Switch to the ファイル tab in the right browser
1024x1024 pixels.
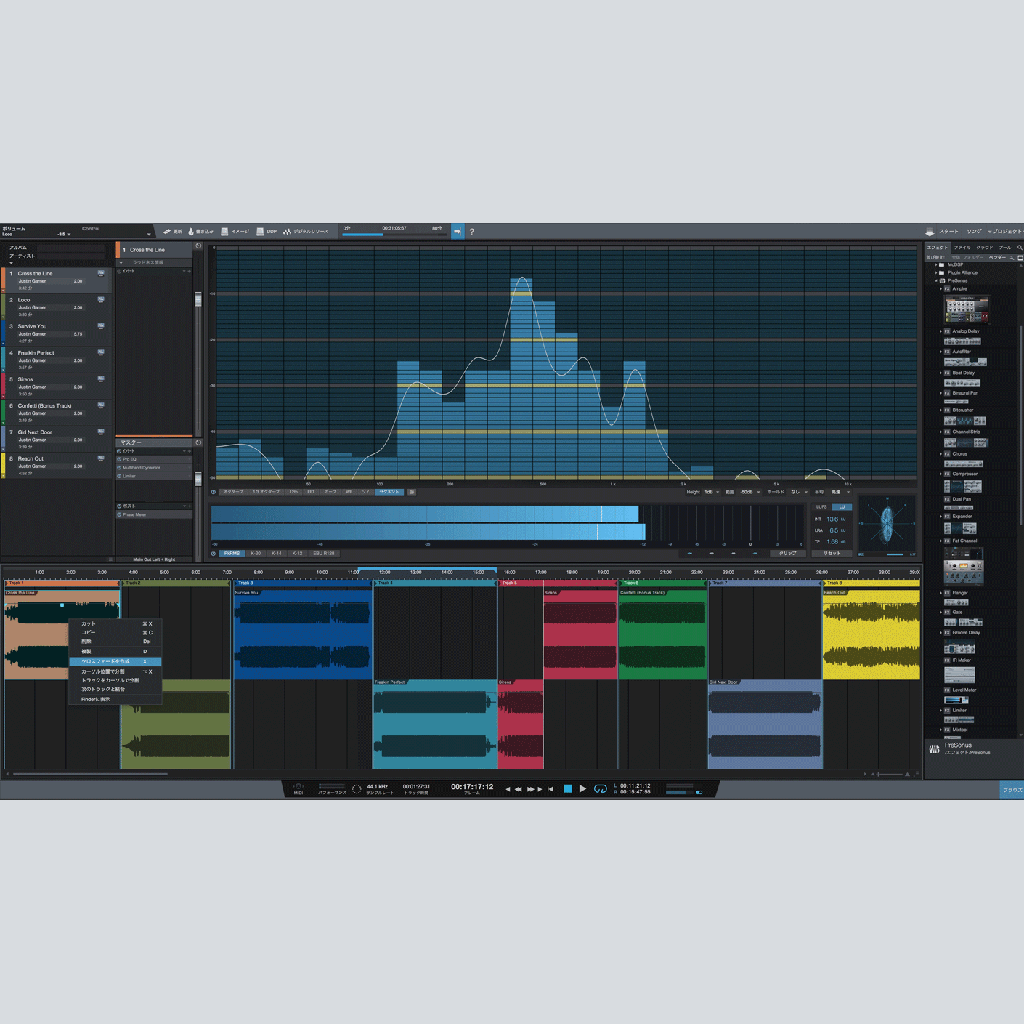point(963,248)
